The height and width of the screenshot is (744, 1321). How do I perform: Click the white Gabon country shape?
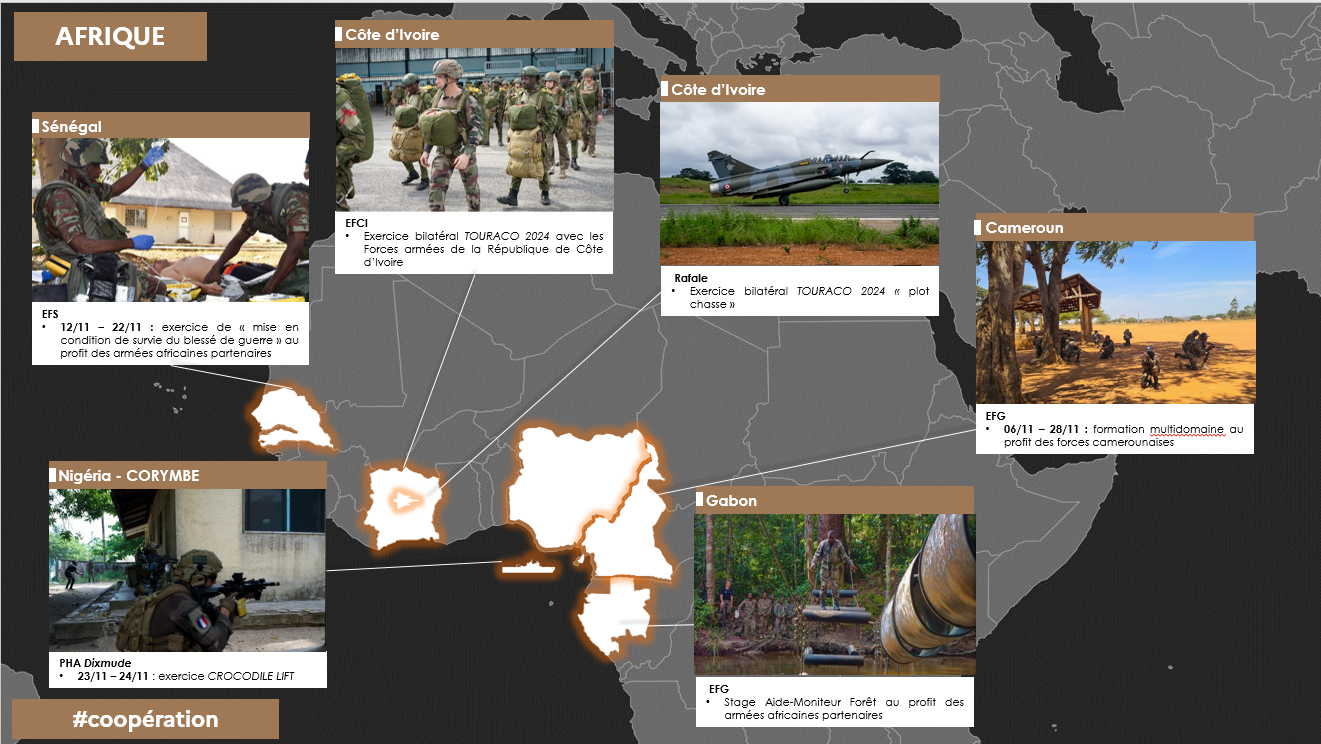tap(617, 615)
